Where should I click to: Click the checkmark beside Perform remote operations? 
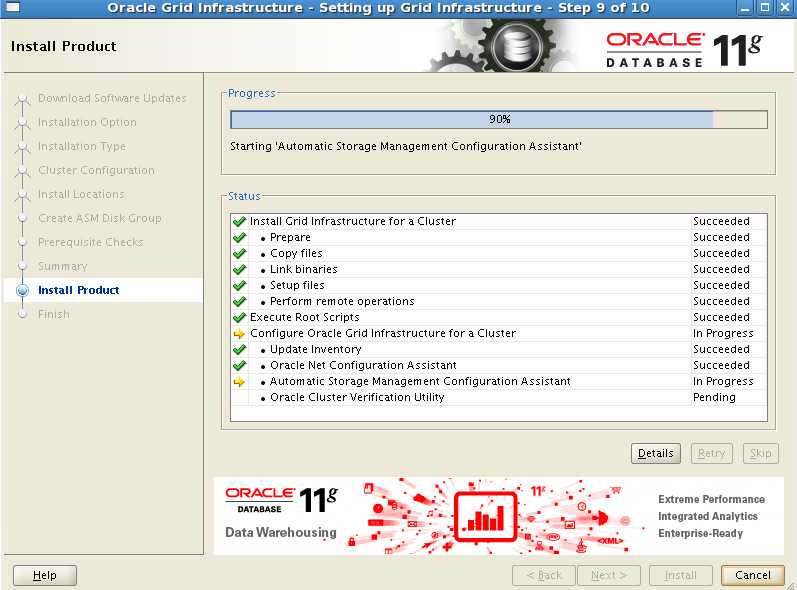(x=239, y=301)
